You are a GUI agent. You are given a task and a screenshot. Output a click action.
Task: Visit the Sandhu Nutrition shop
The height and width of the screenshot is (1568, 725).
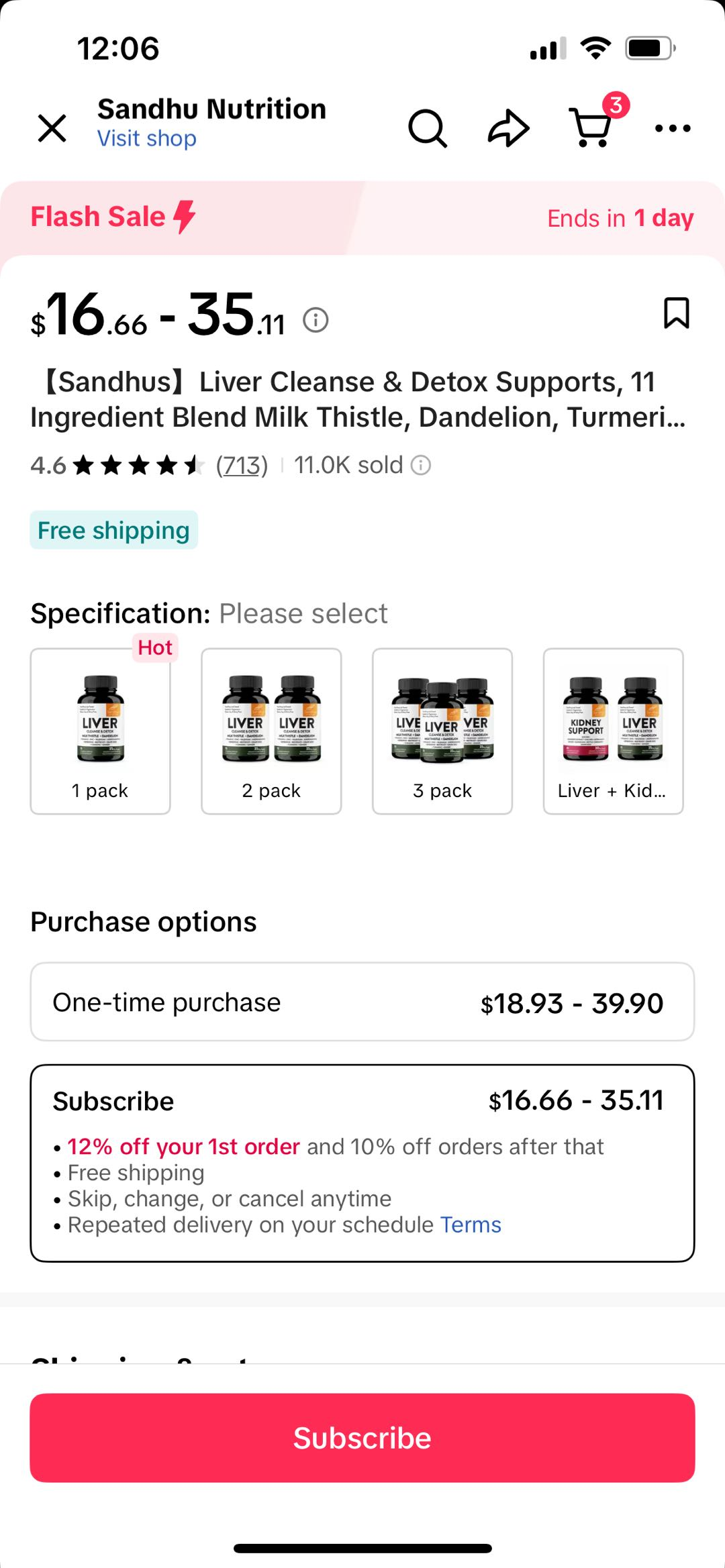[x=147, y=139]
